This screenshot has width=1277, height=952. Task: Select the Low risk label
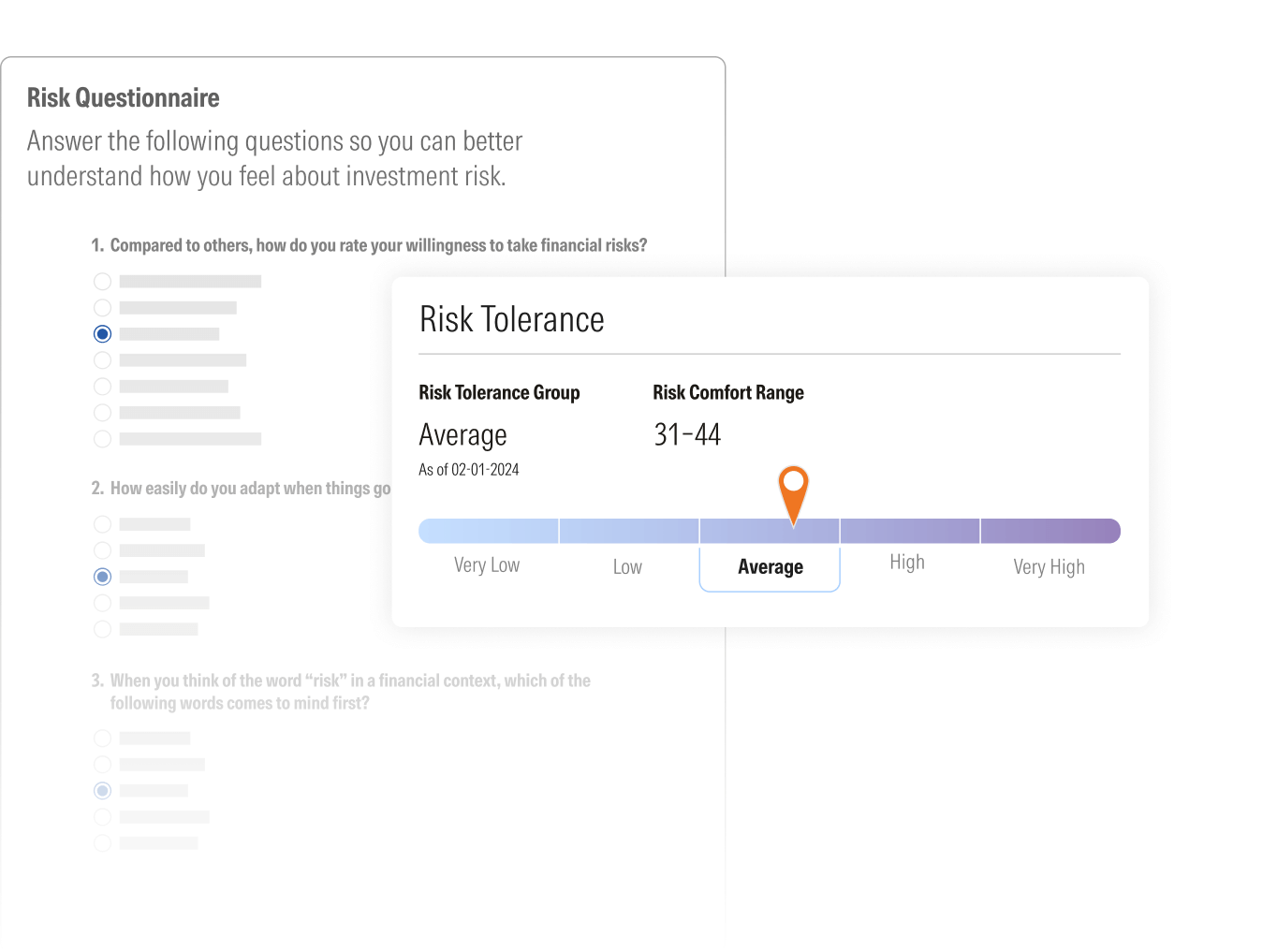pos(627,567)
